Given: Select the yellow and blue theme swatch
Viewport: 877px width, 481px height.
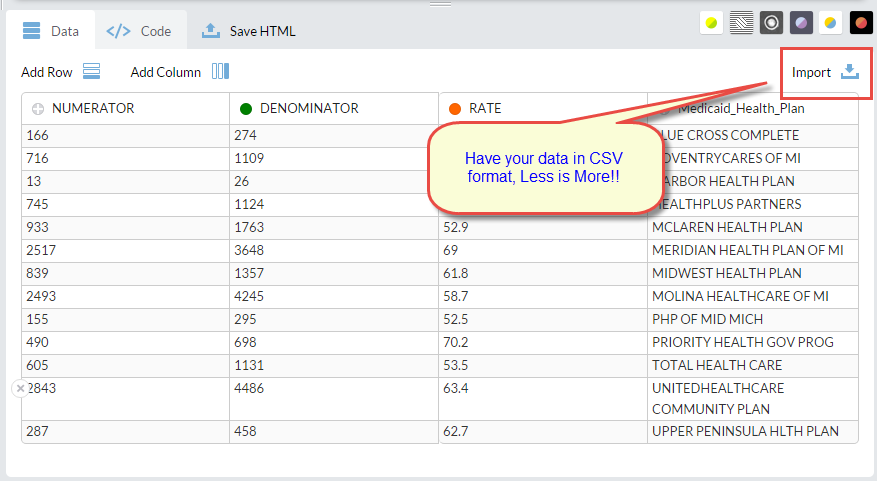Looking at the screenshot, I should [x=831, y=23].
